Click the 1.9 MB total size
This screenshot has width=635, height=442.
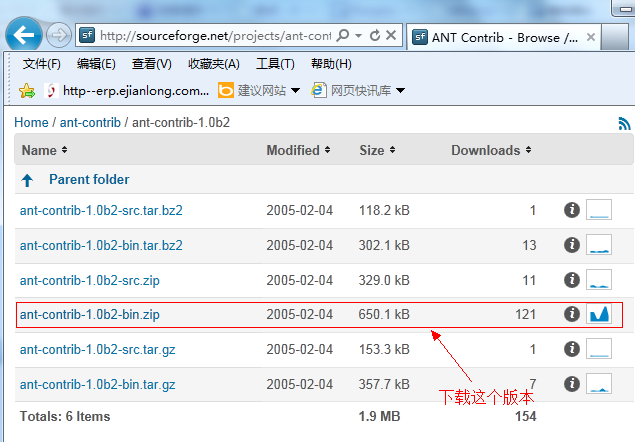[379, 416]
